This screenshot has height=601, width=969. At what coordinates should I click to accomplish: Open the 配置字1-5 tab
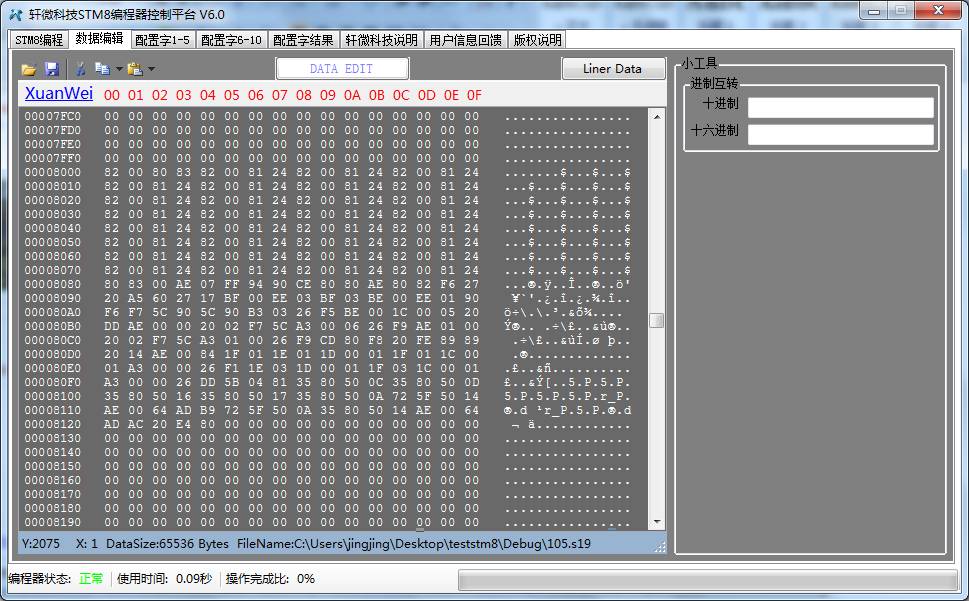162,40
